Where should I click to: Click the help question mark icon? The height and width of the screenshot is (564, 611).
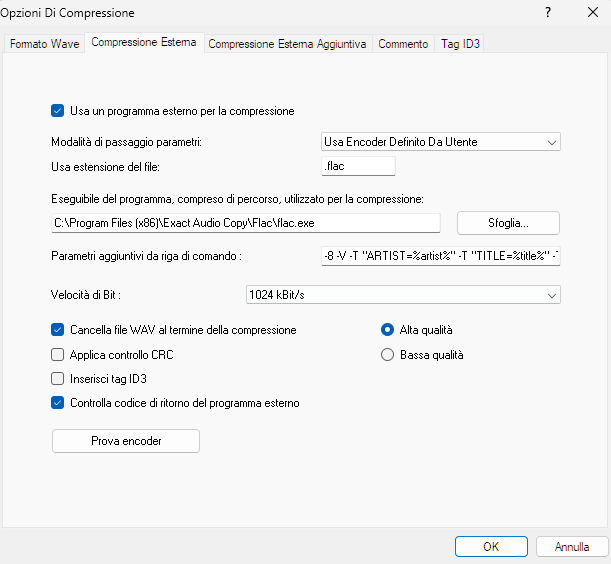[x=547, y=13]
